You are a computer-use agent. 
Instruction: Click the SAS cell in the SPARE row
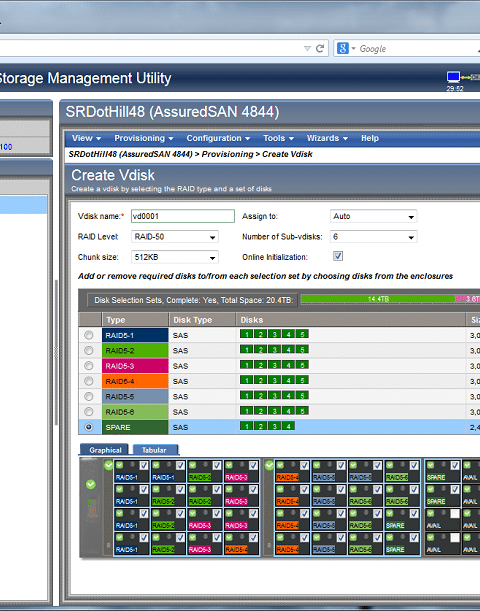pyautogui.click(x=202, y=427)
